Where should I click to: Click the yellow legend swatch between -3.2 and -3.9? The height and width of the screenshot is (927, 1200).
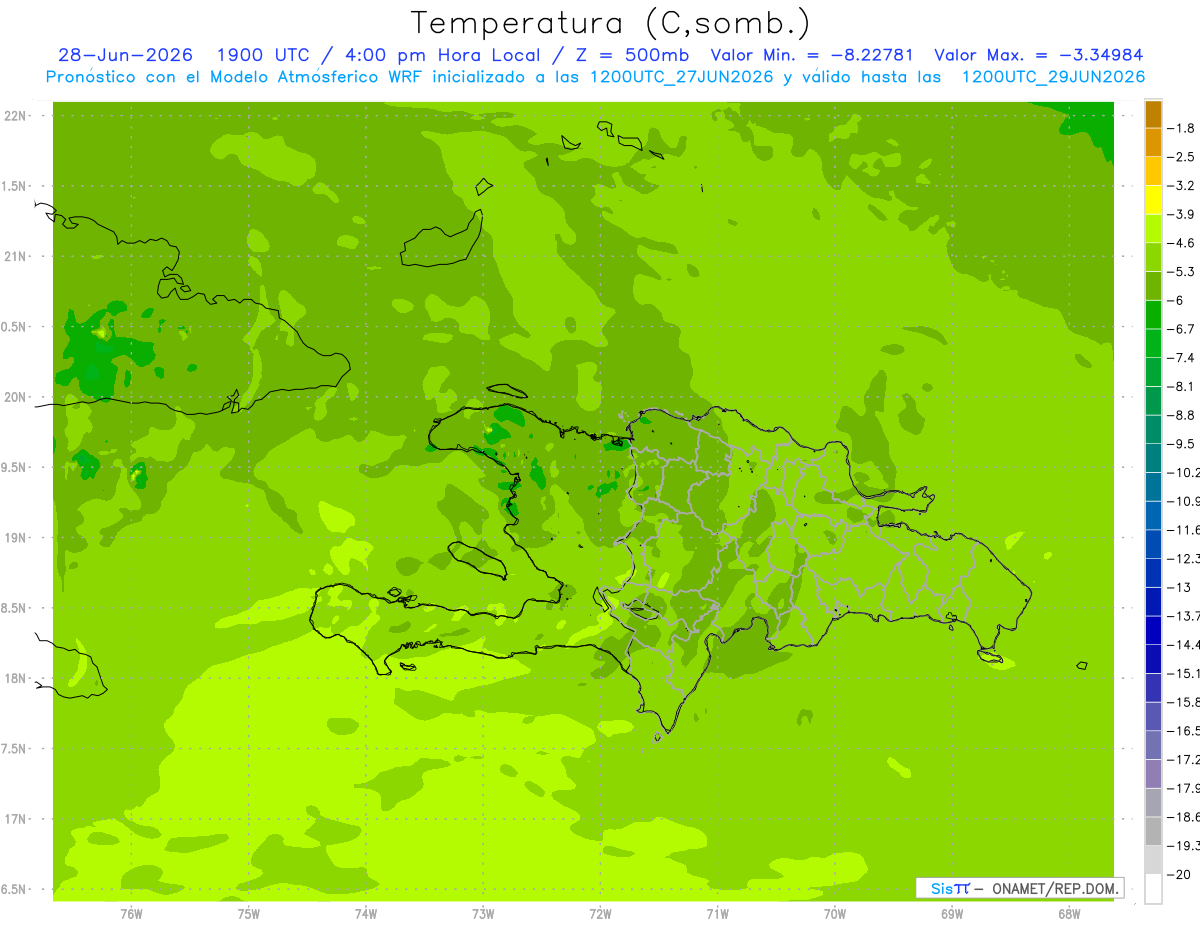point(1153,200)
